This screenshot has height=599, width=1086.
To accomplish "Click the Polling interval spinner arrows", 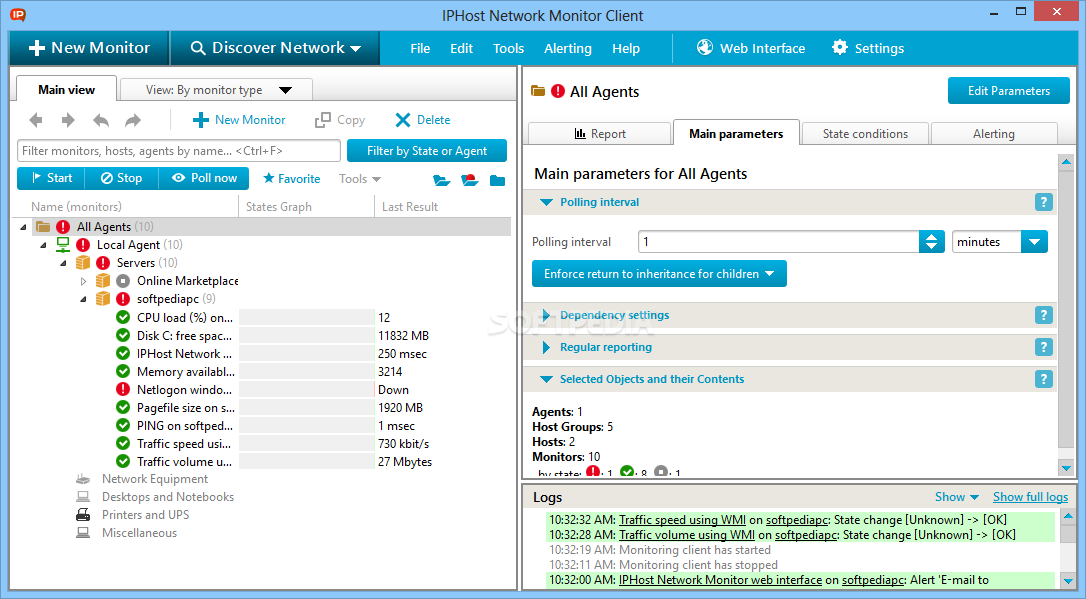I will point(932,242).
